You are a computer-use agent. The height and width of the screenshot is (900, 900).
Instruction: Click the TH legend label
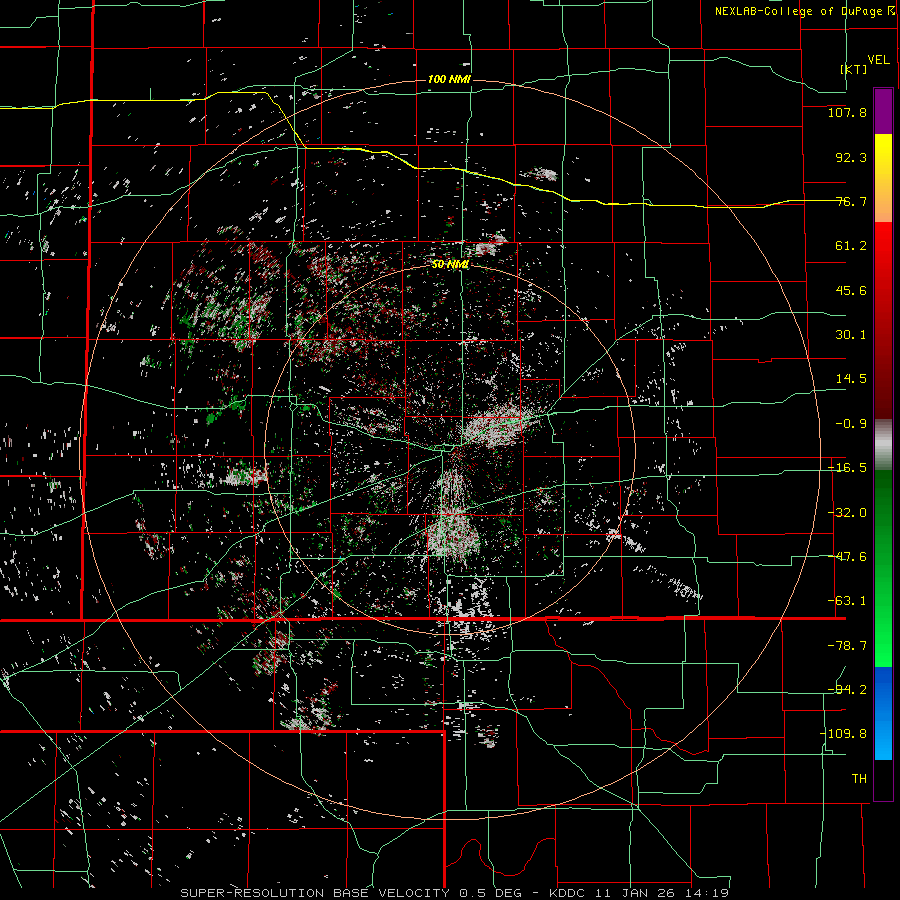[859, 778]
